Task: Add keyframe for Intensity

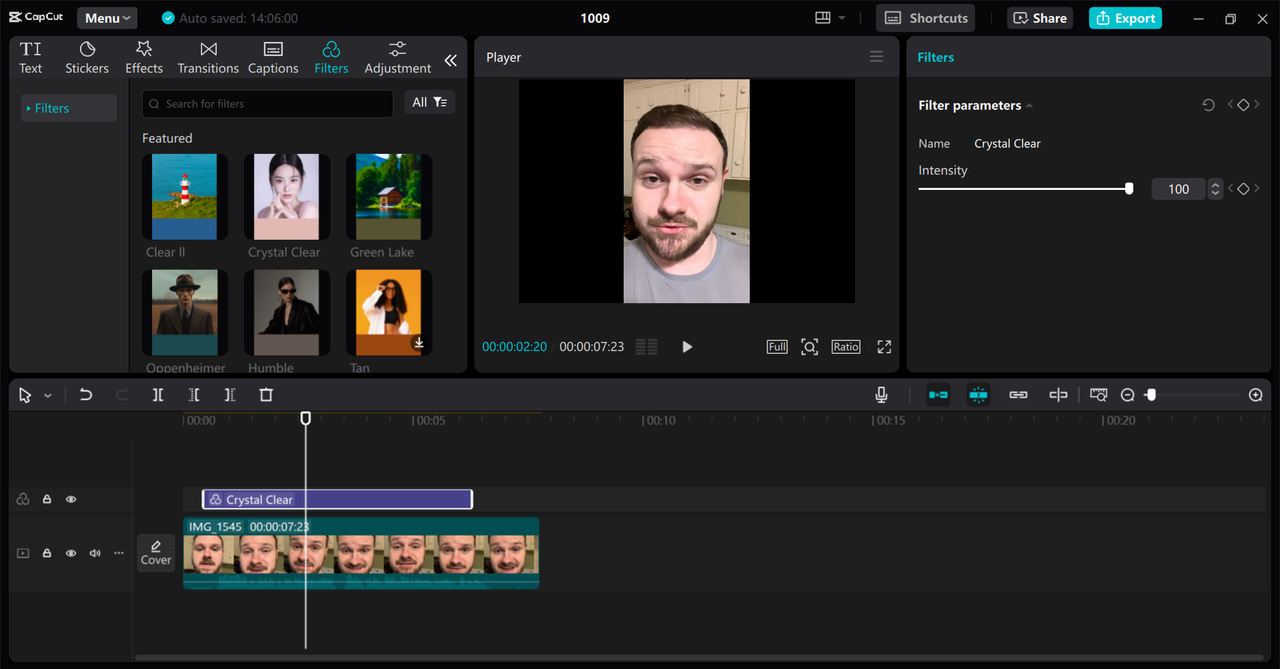Action: 1243,189
